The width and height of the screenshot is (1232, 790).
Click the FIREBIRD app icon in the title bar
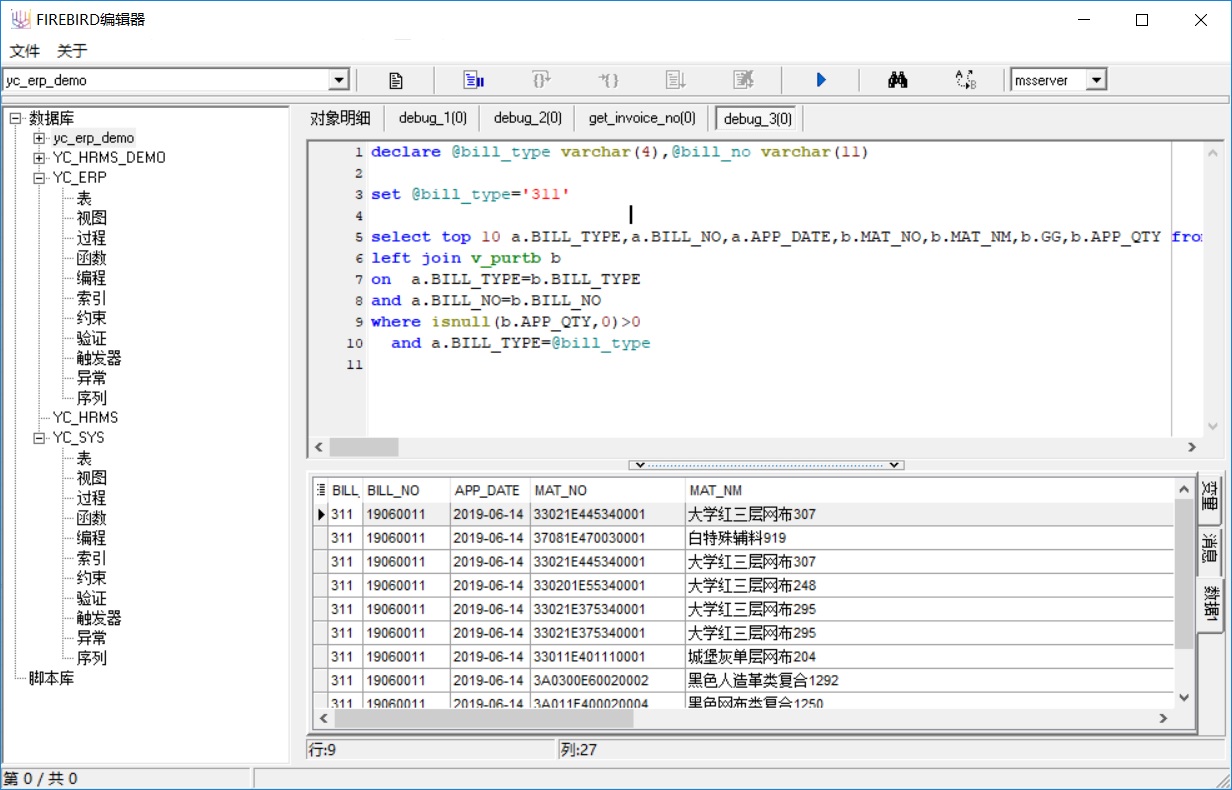click(x=21, y=20)
